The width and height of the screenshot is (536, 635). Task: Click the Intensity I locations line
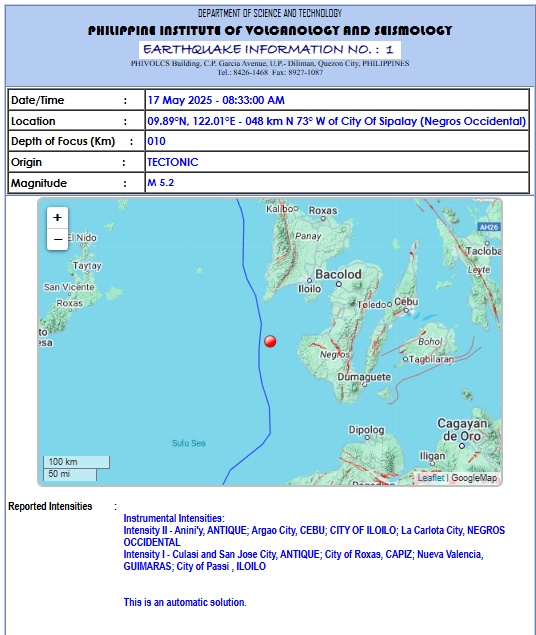point(304,560)
